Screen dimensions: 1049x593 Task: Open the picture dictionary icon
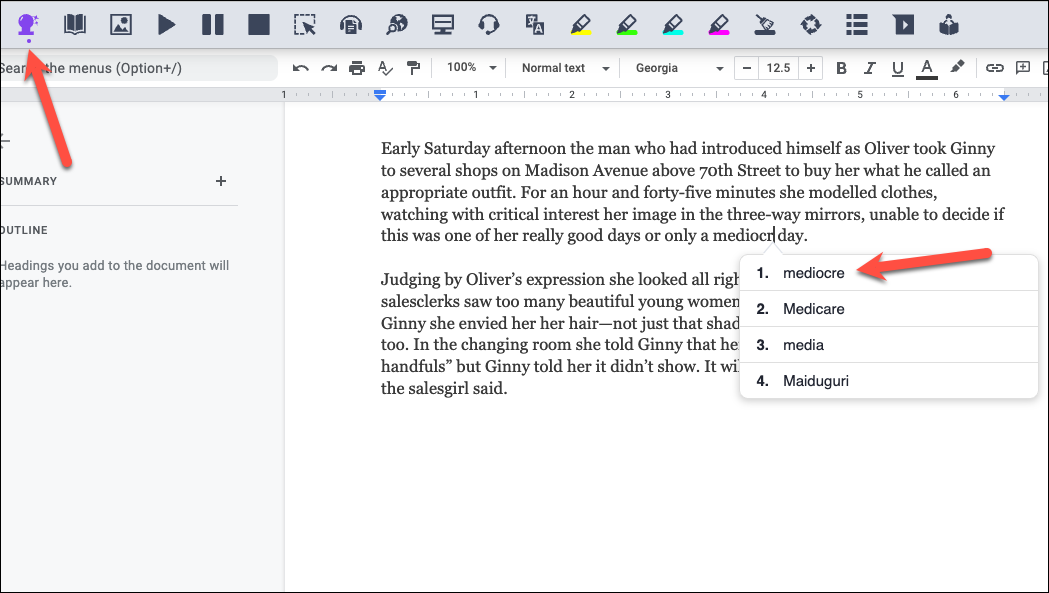(x=121, y=24)
